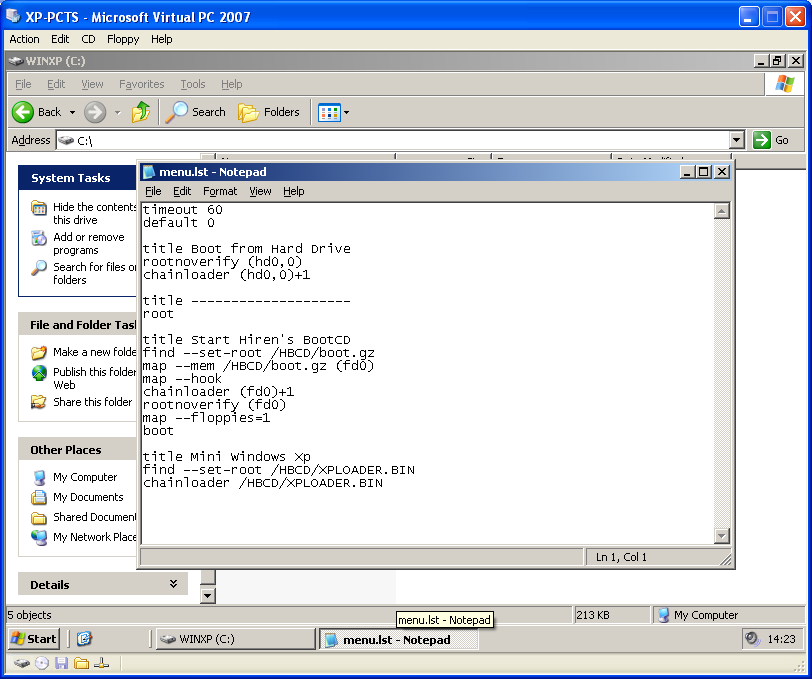Open Explorer View menu

pos(92,84)
